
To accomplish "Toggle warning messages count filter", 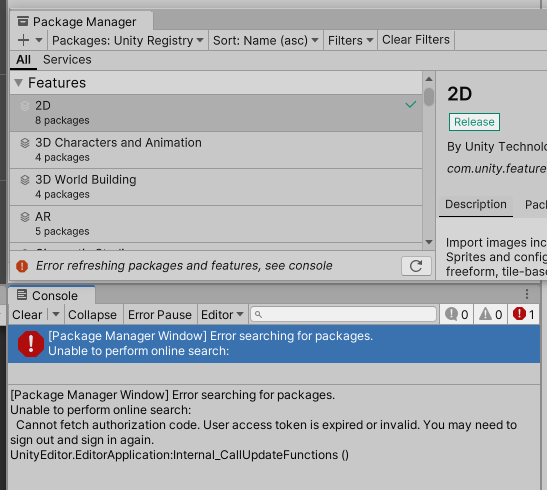I will pyautogui.click(x=490, y=315).
